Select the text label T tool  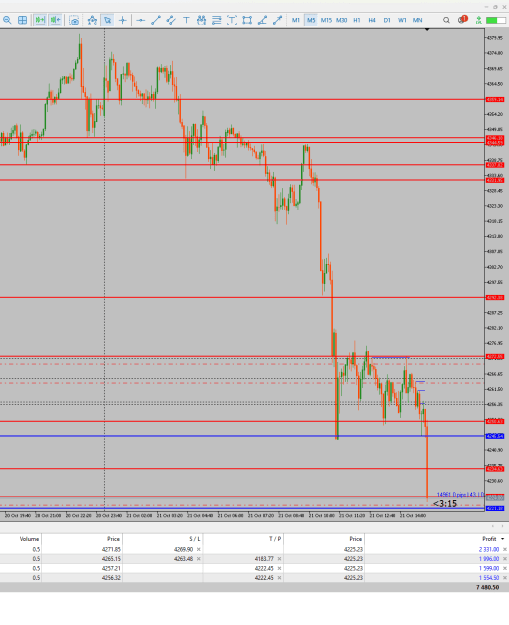(x=186, y=20)
